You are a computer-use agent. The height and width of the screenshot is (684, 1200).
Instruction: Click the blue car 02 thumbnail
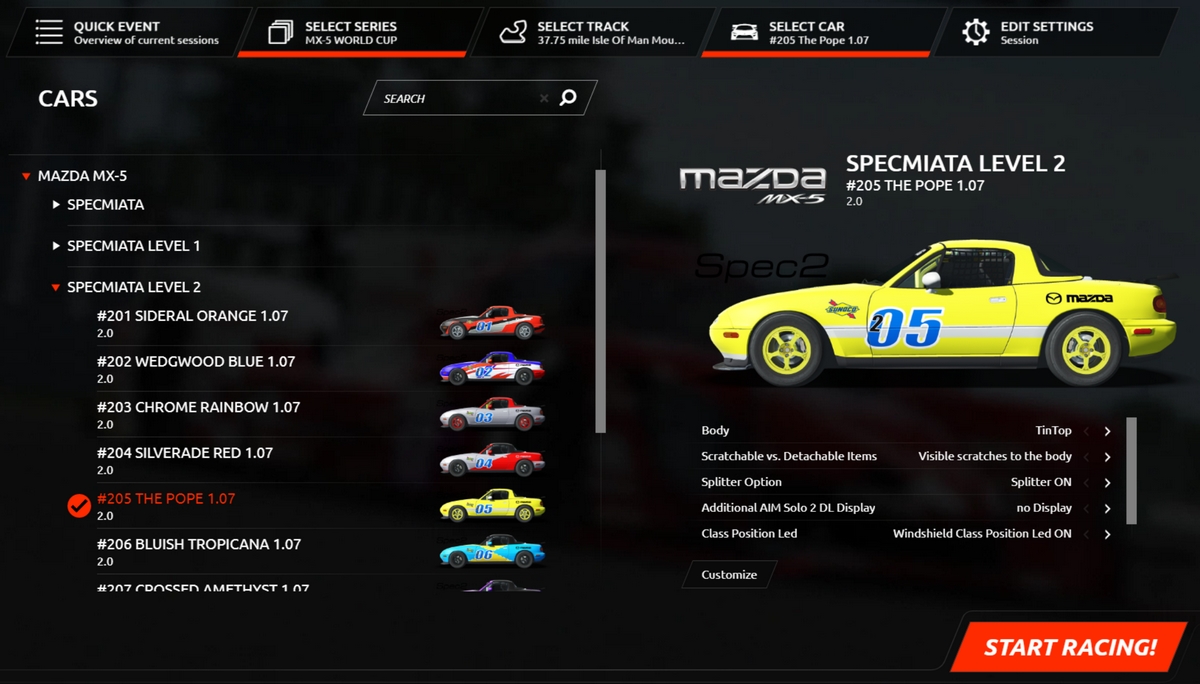[x=492, y=368]
